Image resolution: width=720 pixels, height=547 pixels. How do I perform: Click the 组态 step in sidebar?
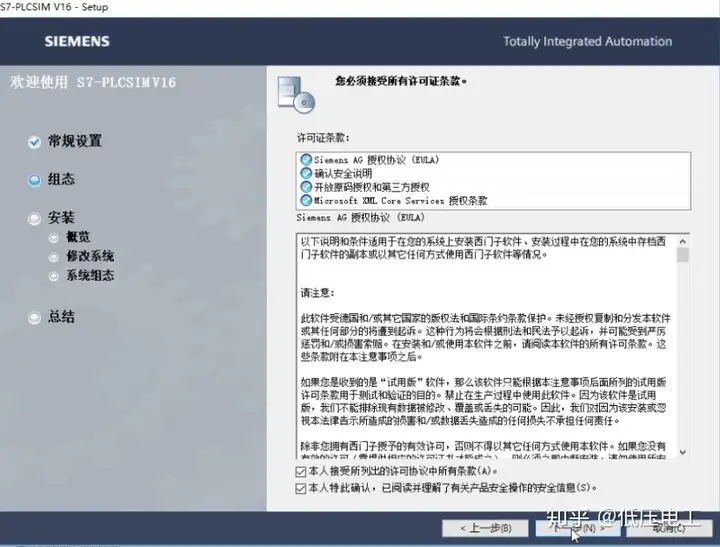coord(61,179)
